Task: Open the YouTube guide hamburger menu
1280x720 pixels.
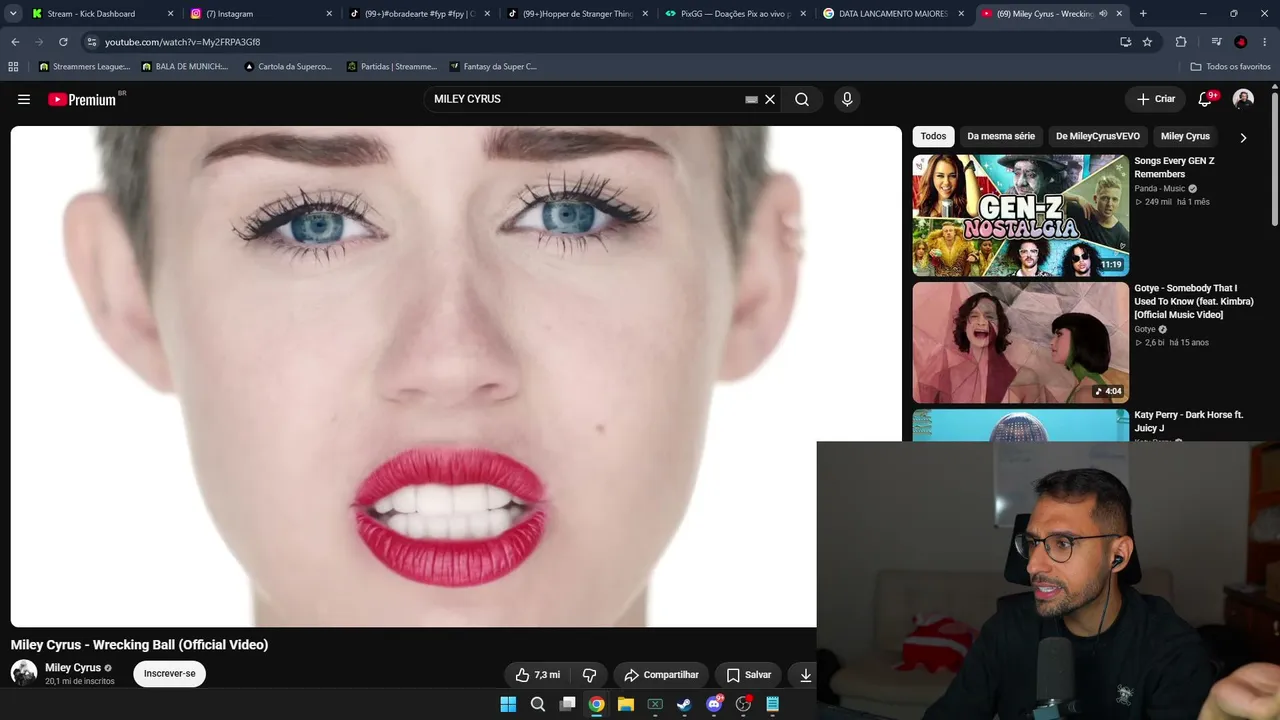Action: click(x=24, y=99)
